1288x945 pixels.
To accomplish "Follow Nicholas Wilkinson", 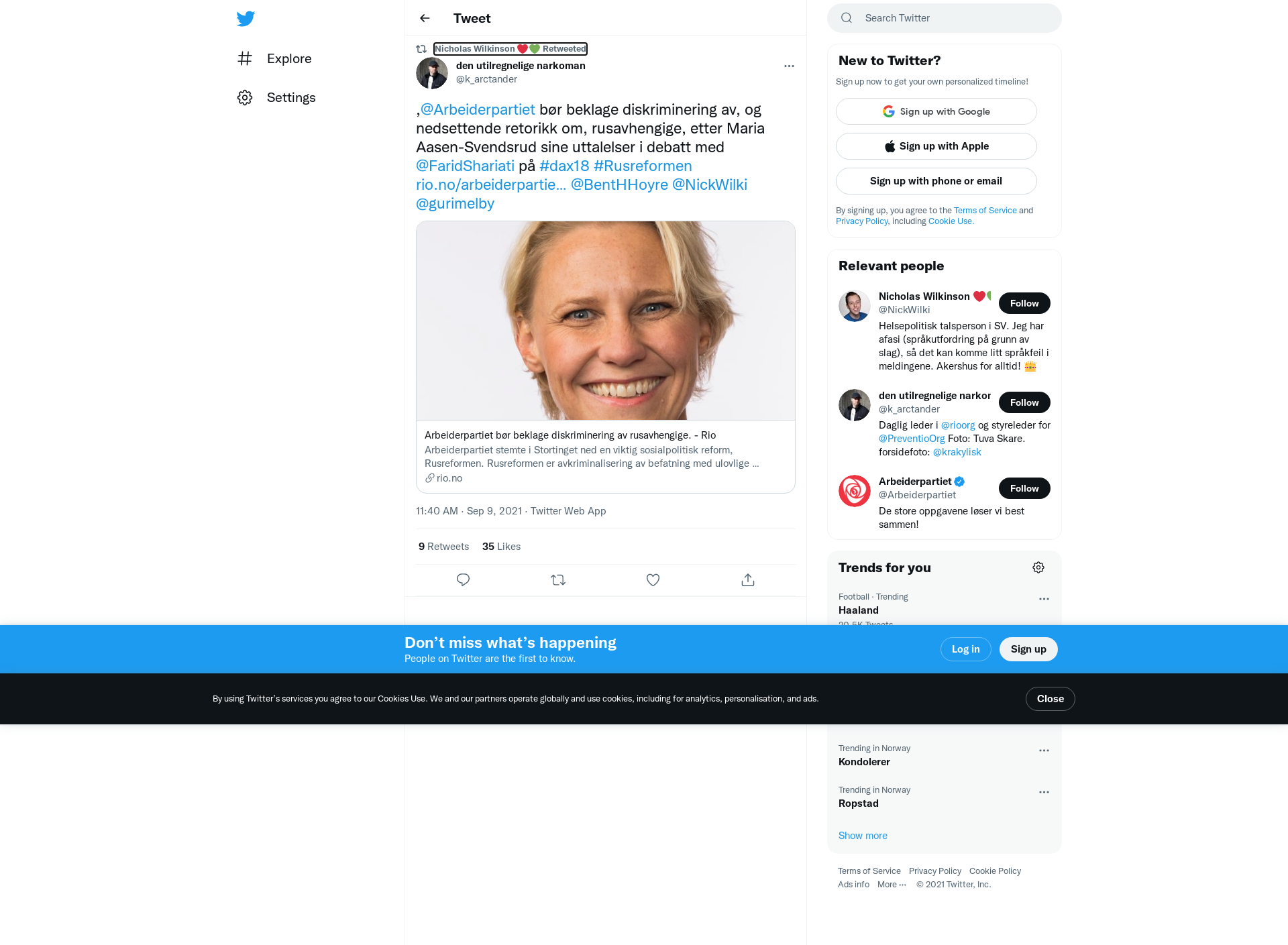I will 1024,303.
